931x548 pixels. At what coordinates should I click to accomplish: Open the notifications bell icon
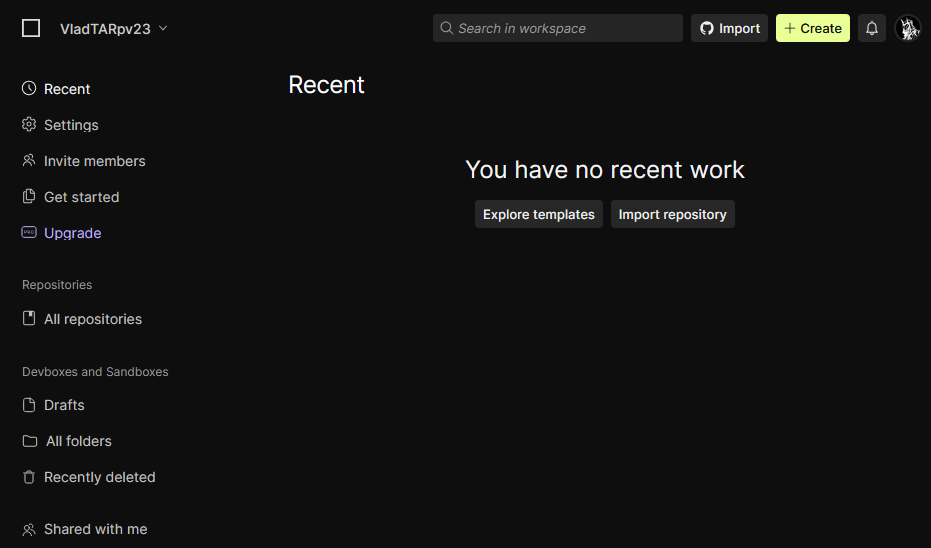(x=872, y=28)
